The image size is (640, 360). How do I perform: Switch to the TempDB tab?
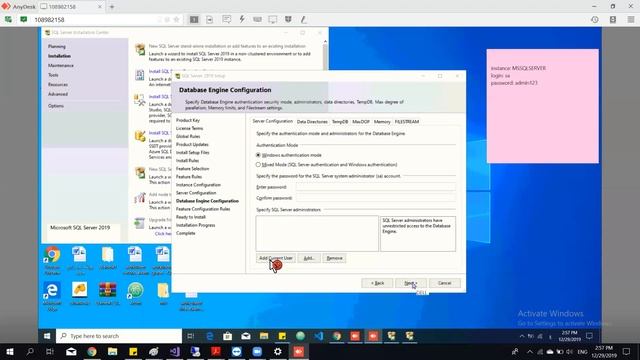[340, 122]
